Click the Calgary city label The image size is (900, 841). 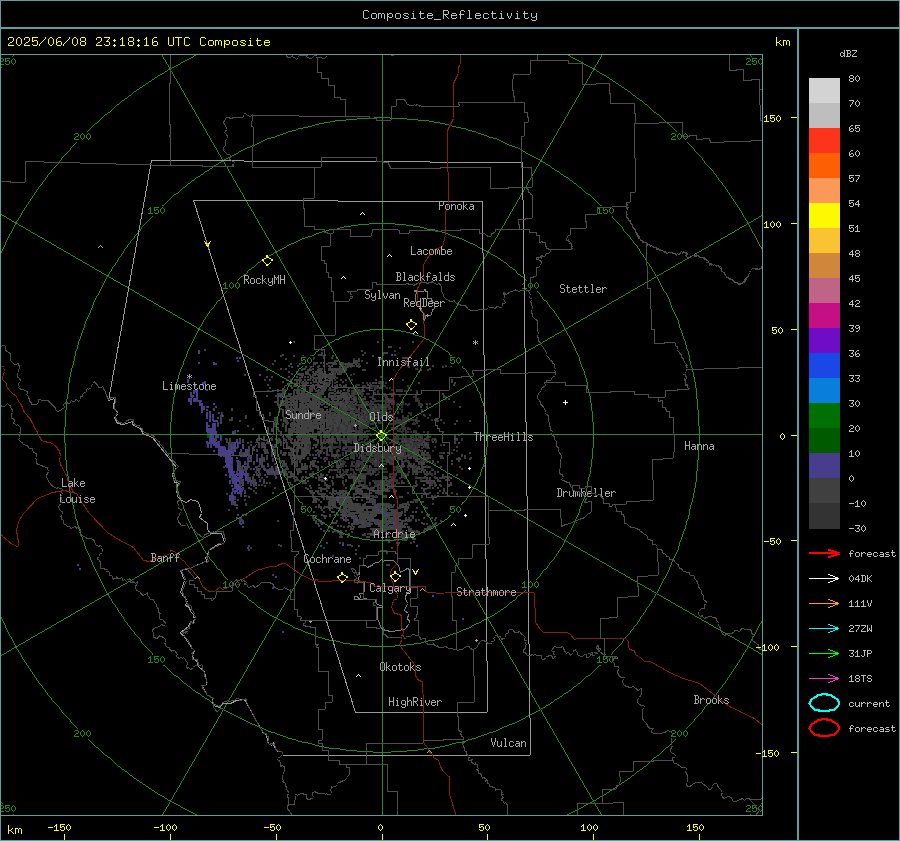pyautogui.click(x=390, y=588)
